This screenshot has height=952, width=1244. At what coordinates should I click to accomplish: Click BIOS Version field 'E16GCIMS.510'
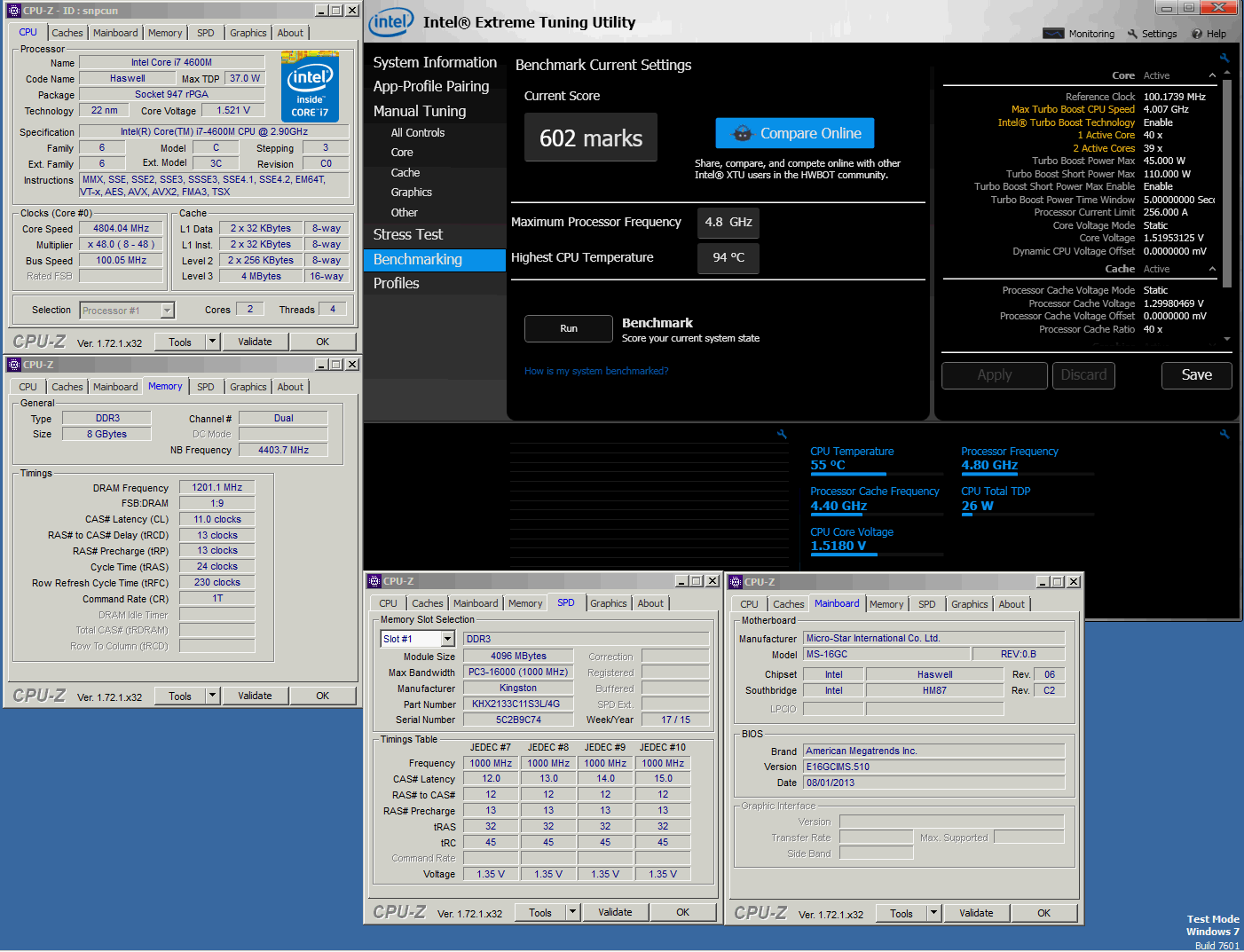[934, 767]
